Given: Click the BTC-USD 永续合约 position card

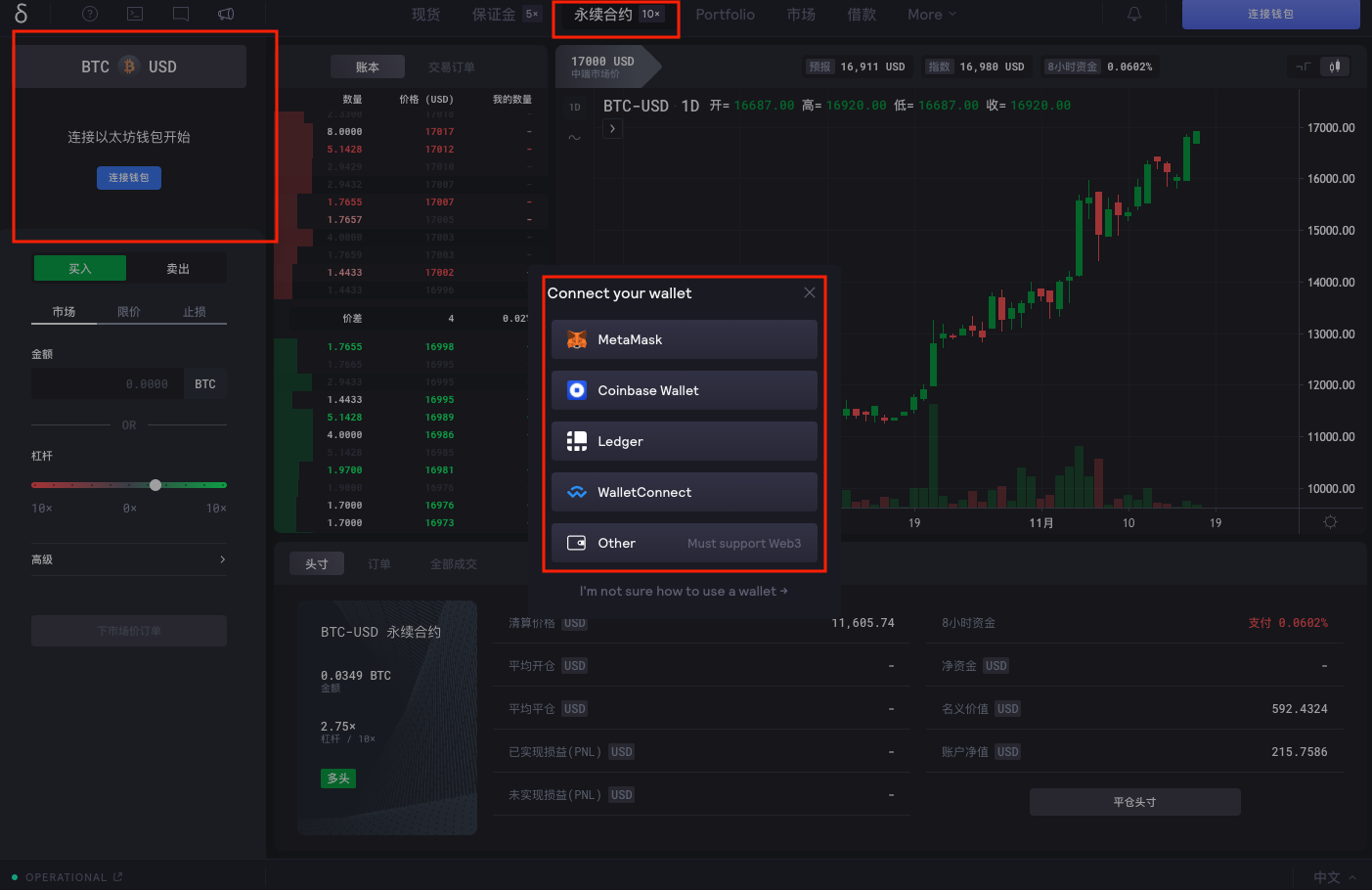Looking at the screenshot, I should 387,718.
